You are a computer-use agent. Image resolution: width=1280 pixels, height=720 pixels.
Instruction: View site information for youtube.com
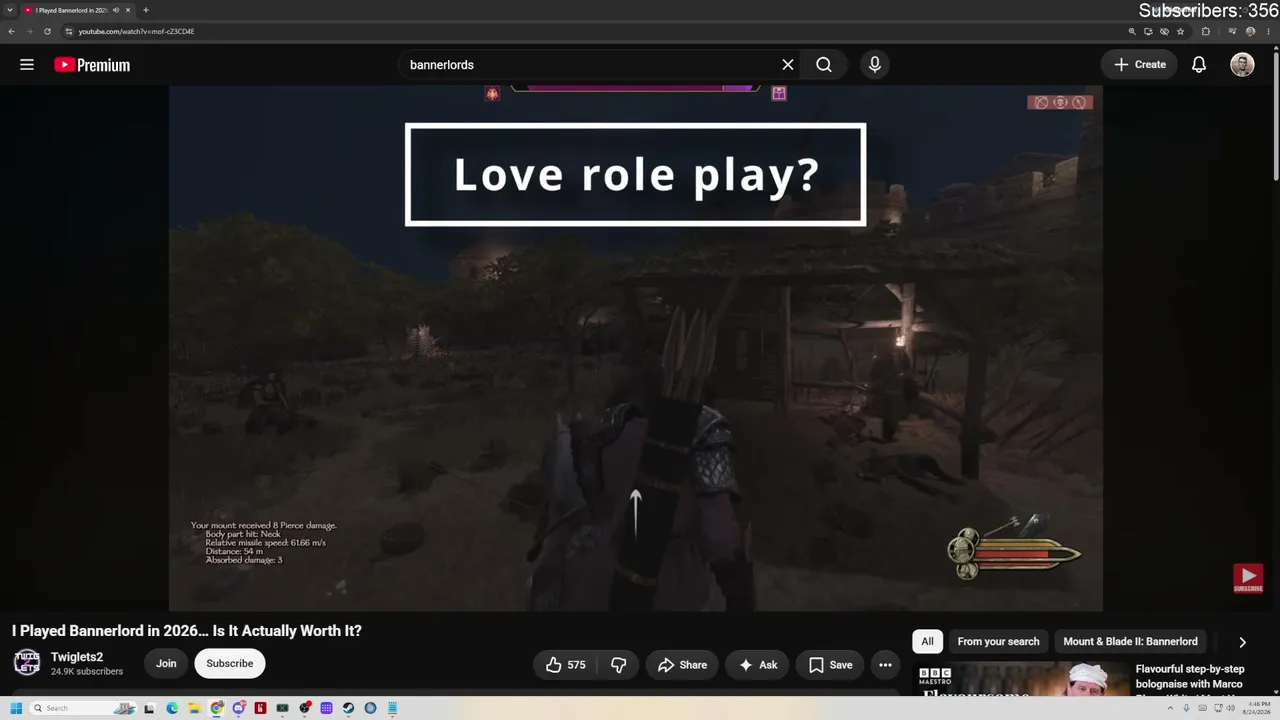coord(69,31)
